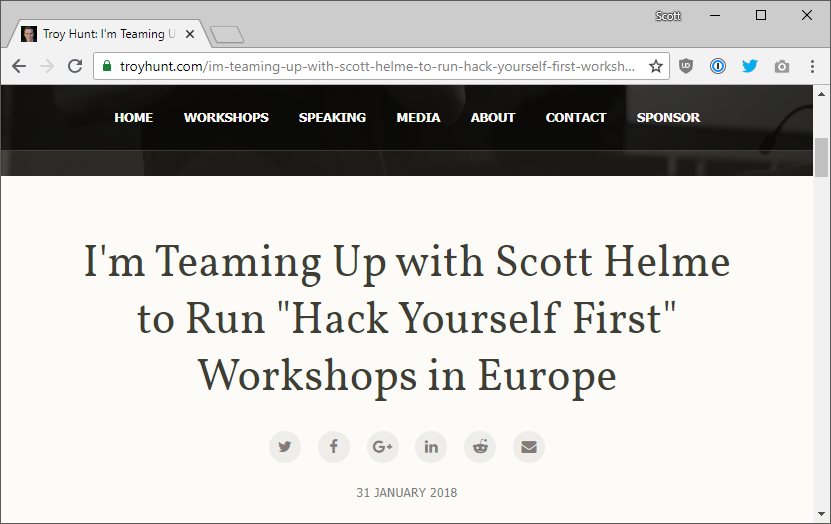831x524 pixels.
Task: Share the article on Twitter
Action: pos(285,446)
